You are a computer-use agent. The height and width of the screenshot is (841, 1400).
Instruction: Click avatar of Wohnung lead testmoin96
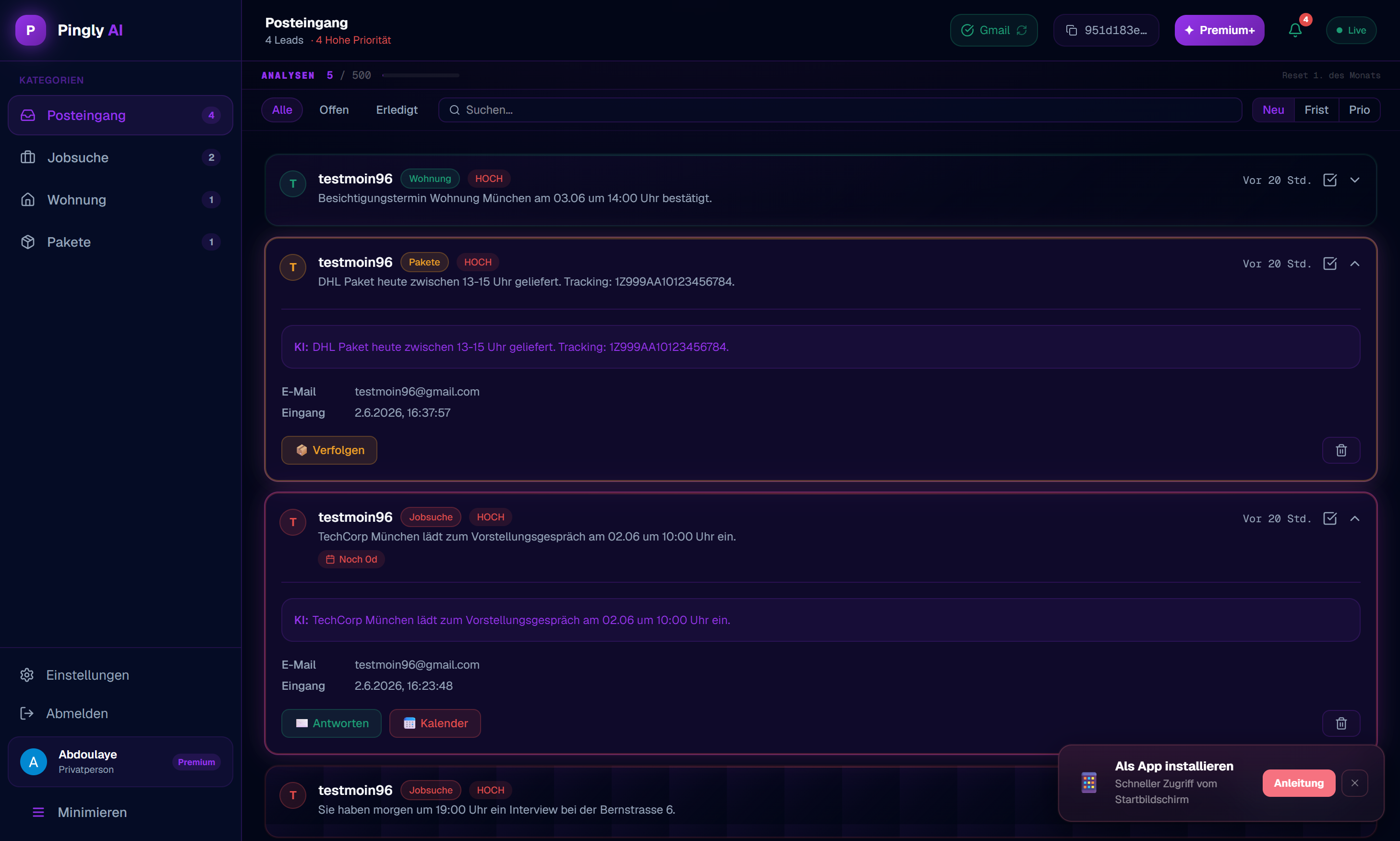point(293,184)
